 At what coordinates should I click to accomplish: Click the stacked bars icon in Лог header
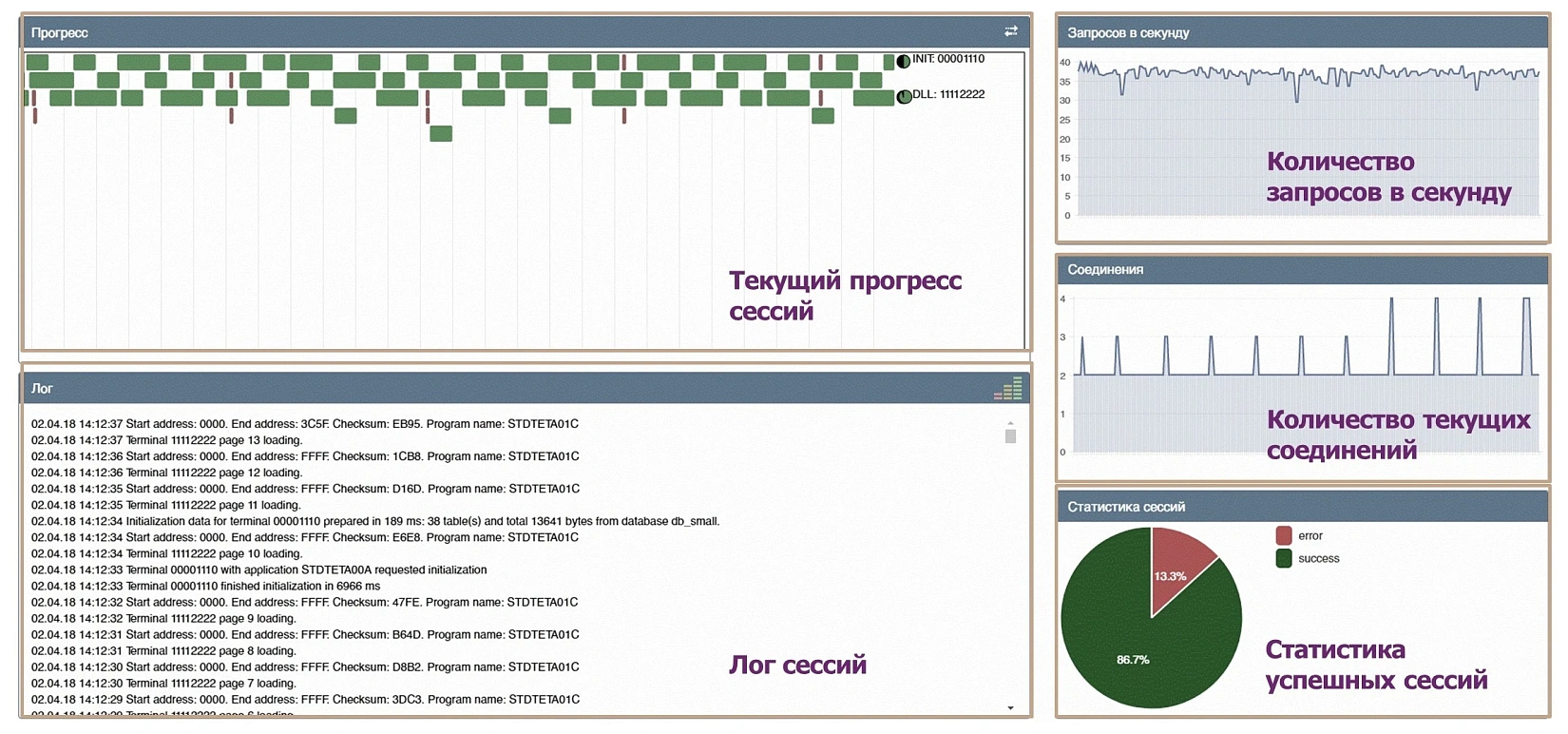pyautogui.click(x=1008, y=388)
